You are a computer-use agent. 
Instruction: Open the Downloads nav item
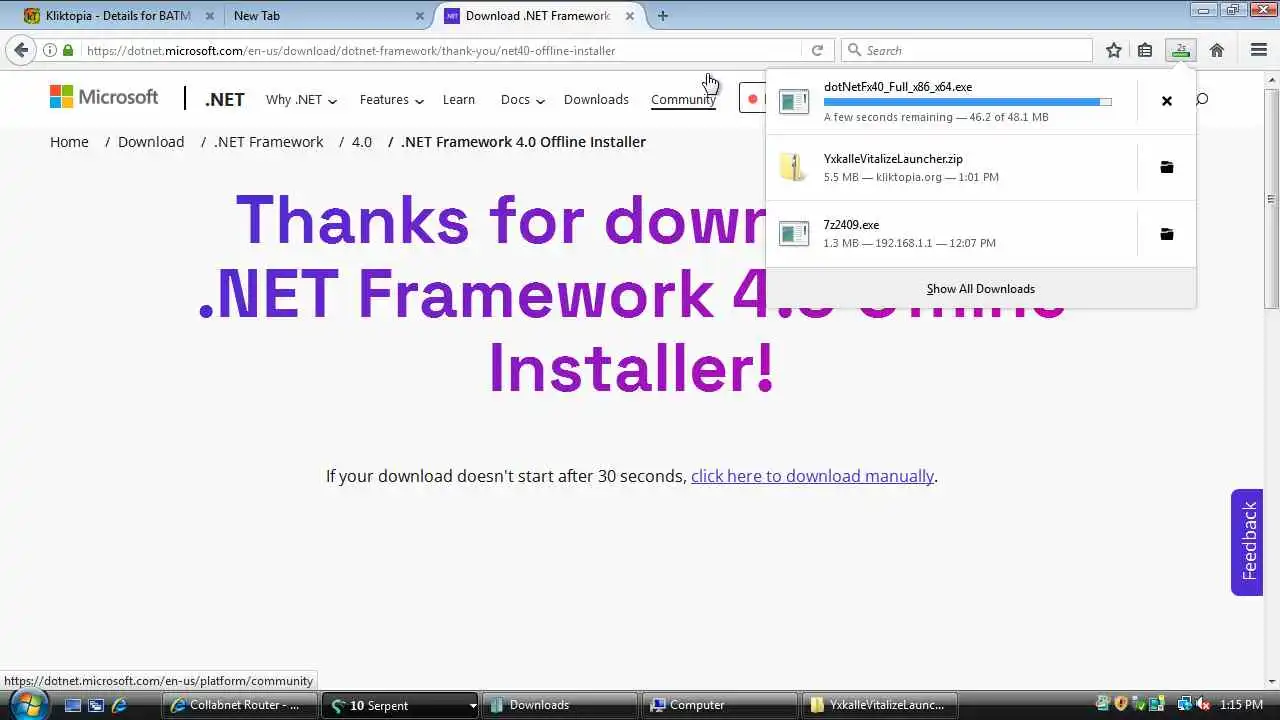[x=596, y=99]
